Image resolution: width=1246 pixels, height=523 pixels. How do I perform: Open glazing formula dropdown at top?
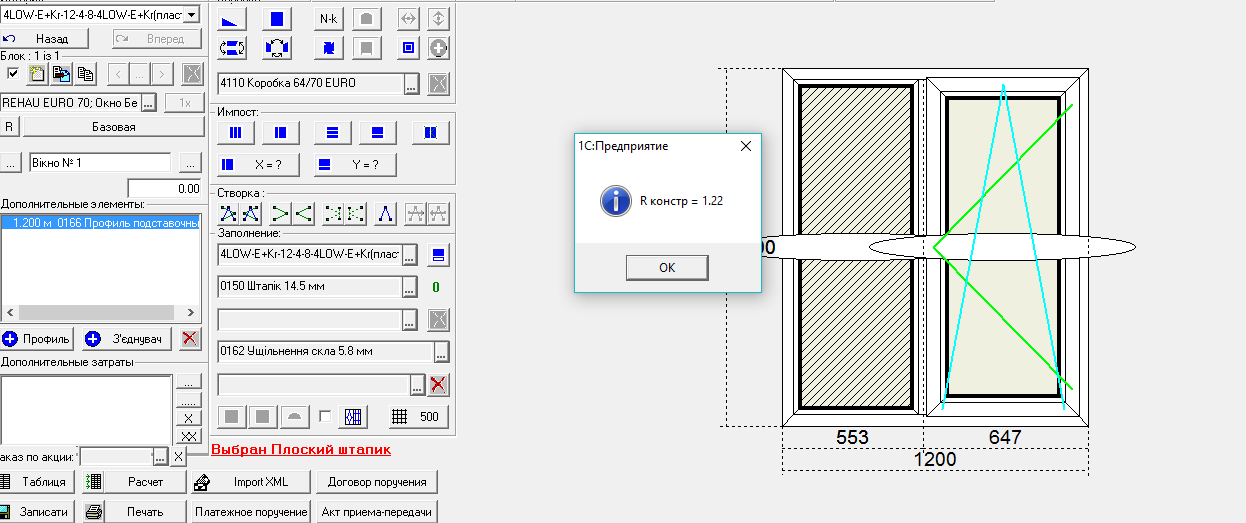pos(192,14)
